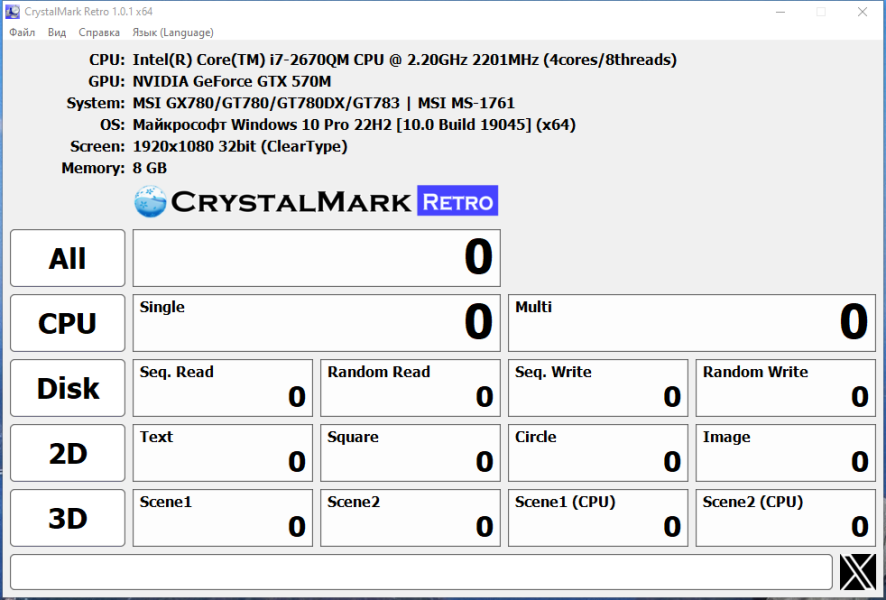This screenshot has height=600, width=886.
Task: Run all benchmarks with All button
Action: 67,258
